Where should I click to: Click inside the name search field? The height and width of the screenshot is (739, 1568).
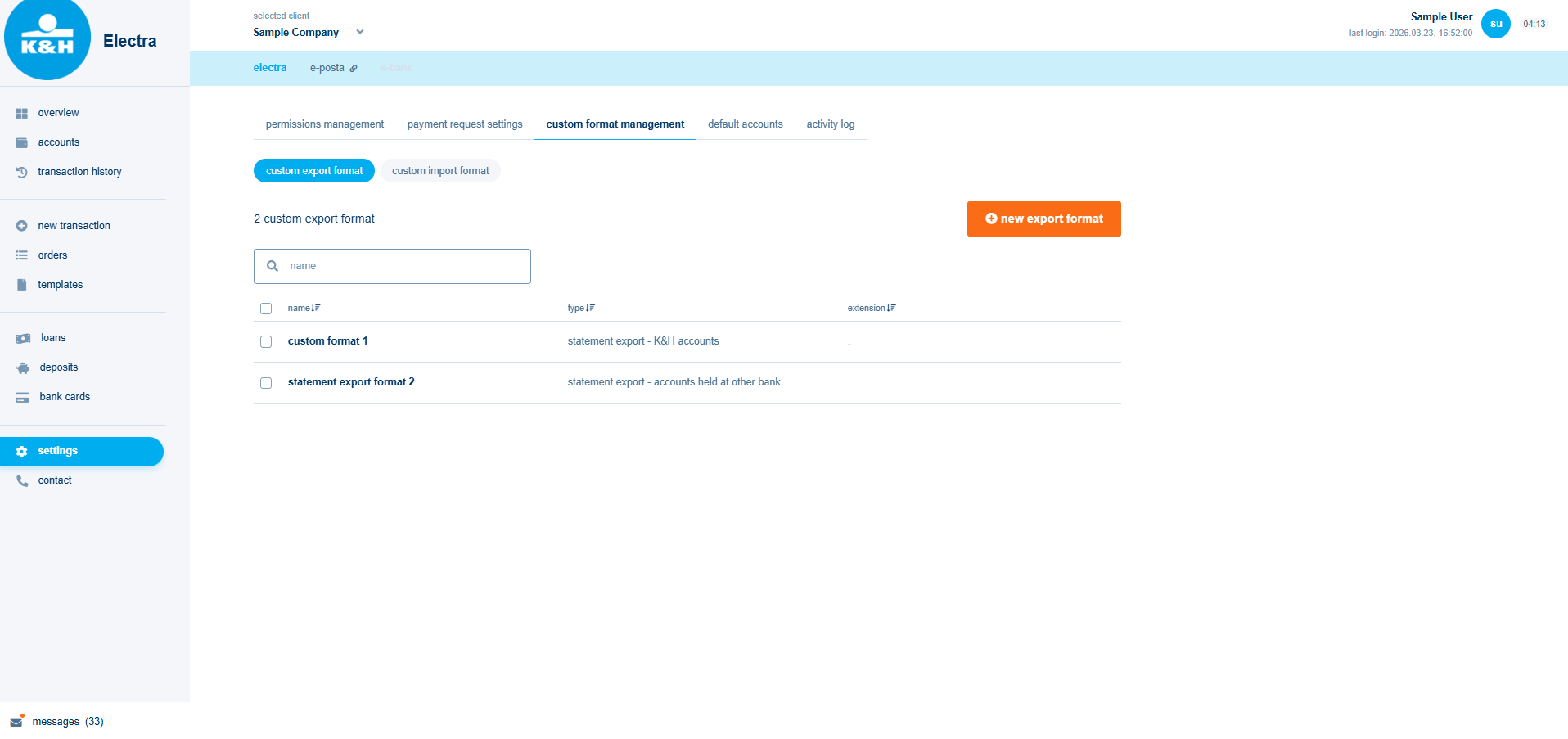point(391,266)
